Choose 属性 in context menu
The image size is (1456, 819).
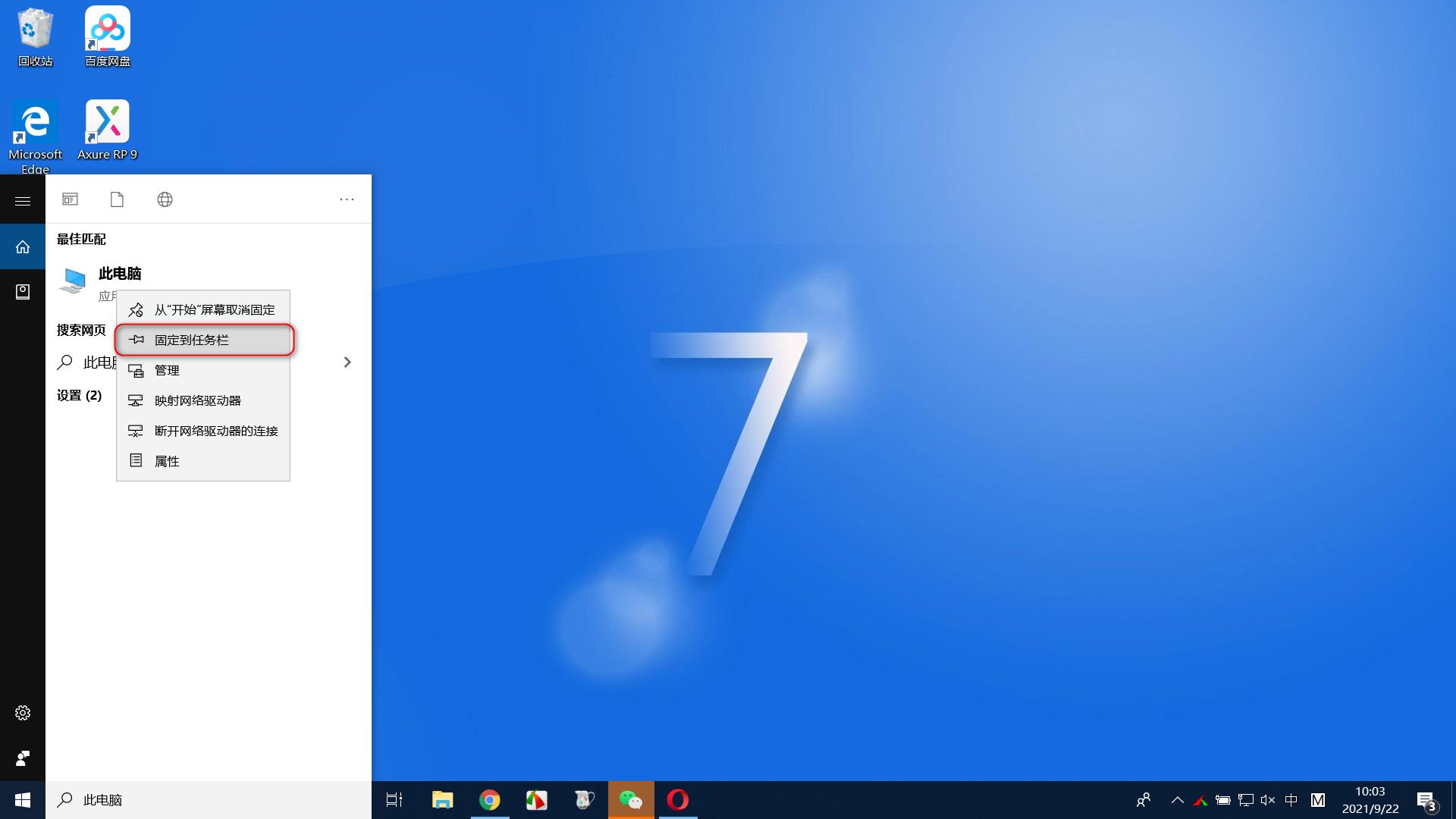(203, 461)
